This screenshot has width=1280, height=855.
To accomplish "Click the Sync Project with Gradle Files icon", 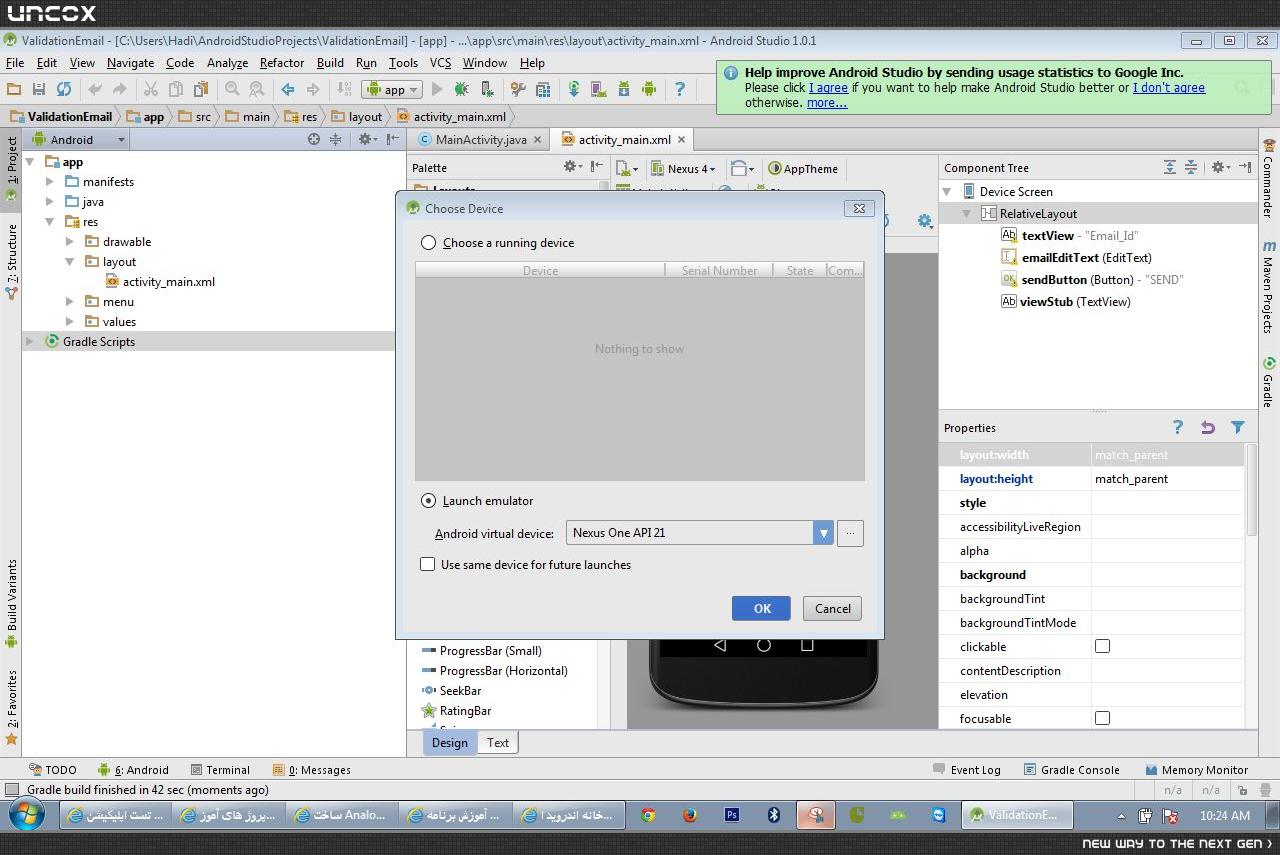I will [574, 89].
